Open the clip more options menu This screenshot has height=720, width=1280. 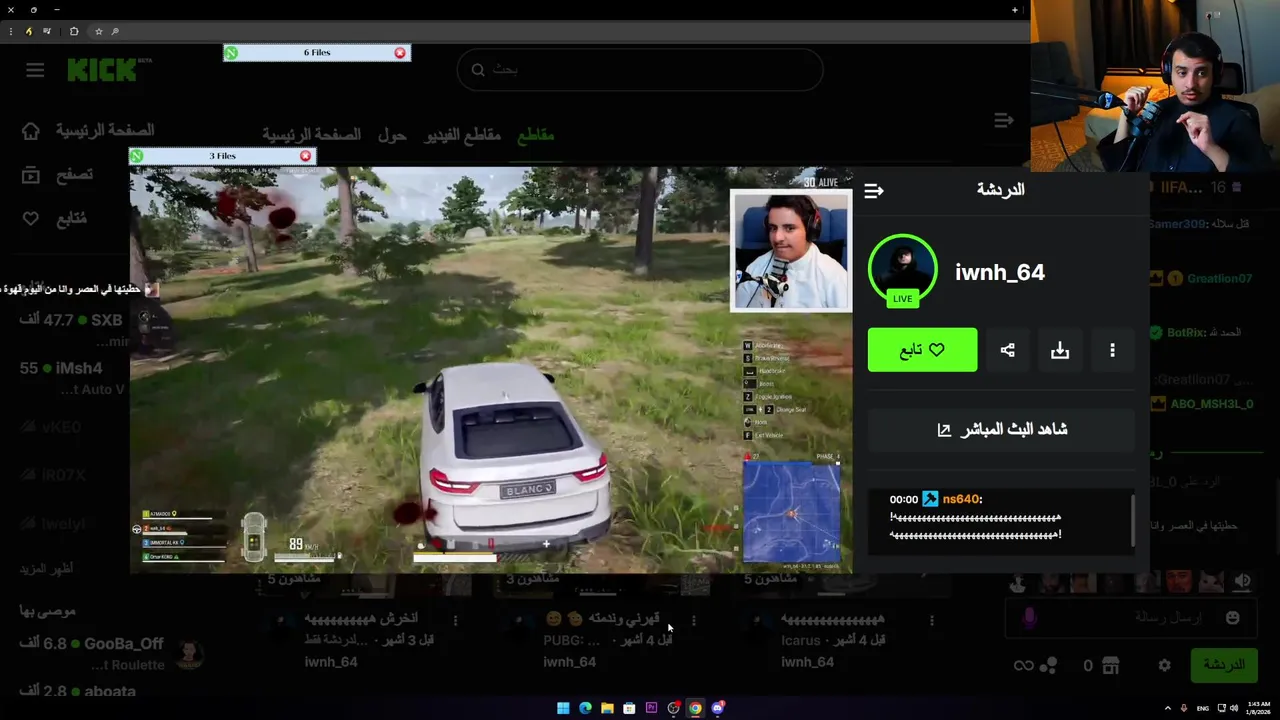pos(1112,350)
